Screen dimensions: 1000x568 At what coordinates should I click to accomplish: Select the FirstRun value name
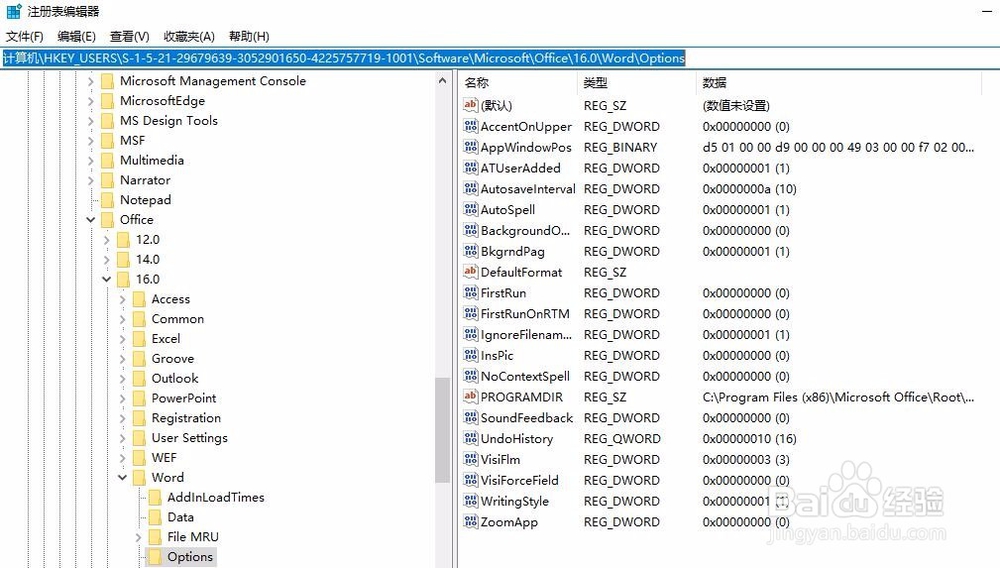[503, 293]
